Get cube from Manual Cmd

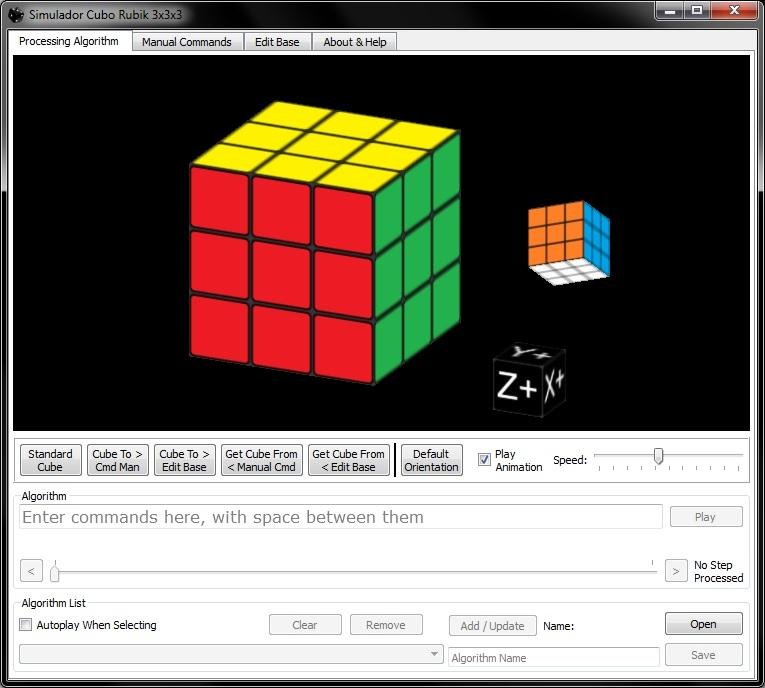(262, 460)
